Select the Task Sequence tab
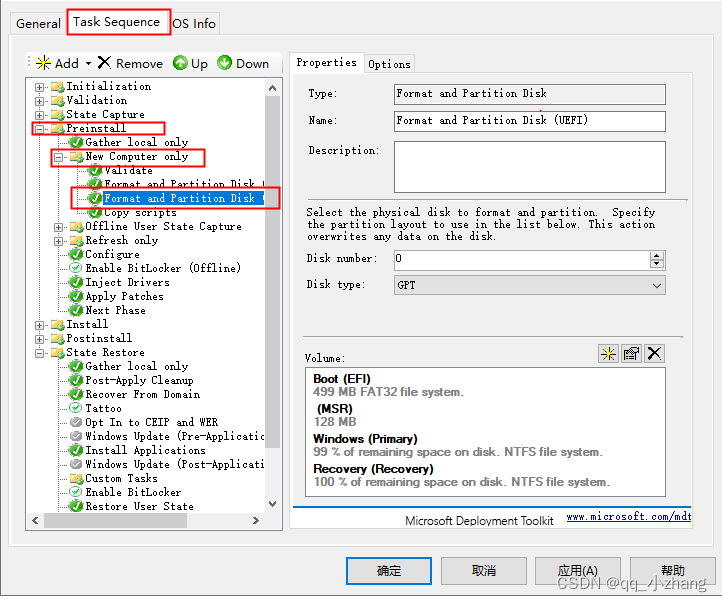Image resolution: width=722 pixels, height=602 pixels. (117, 22)
